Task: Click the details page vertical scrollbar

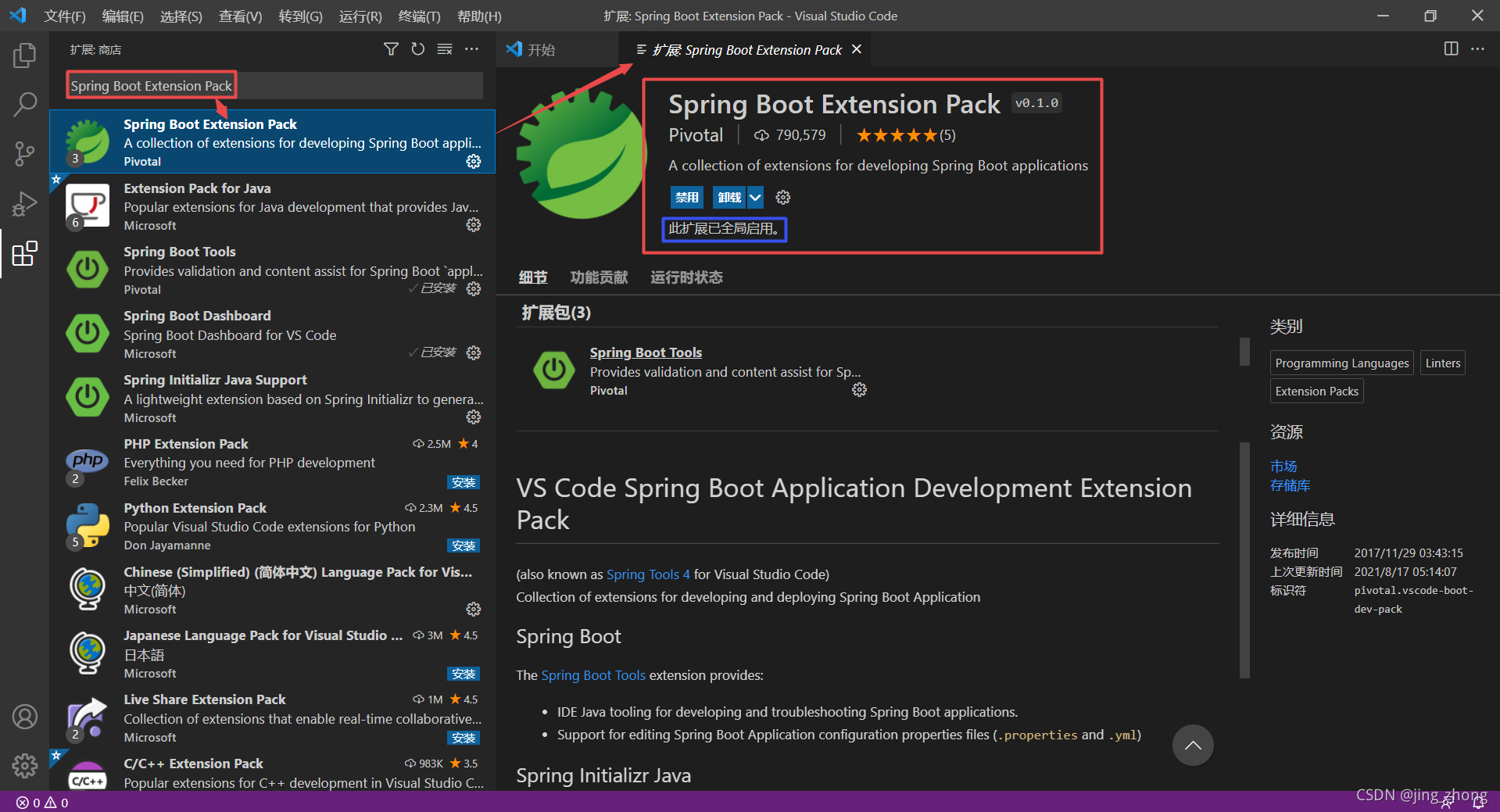Action: [1244, 560]
